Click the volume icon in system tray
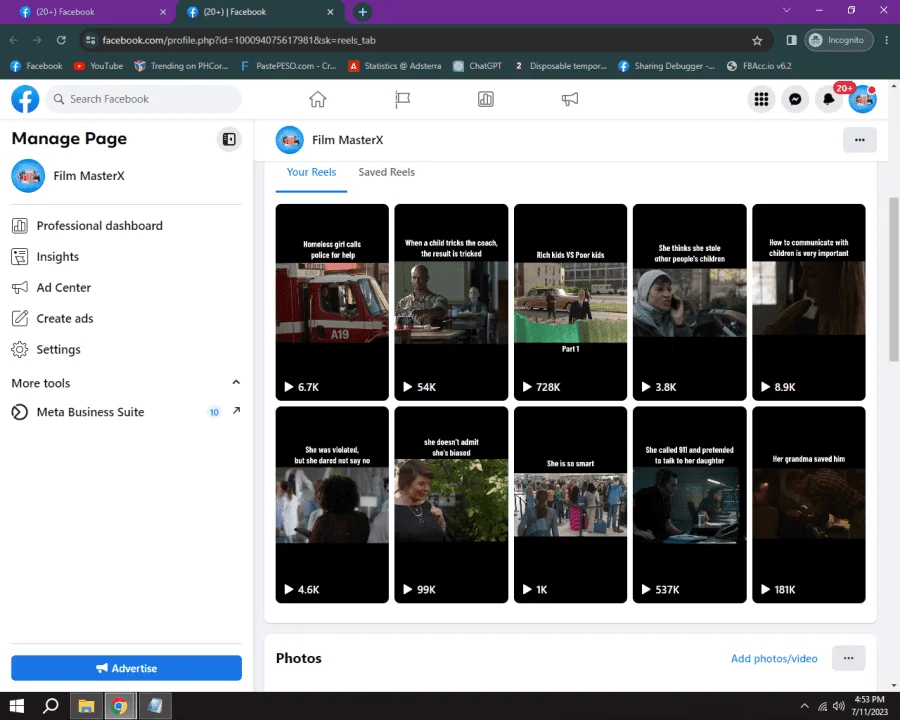Viewport: 900px width, 720px height. (x=839, y=706)
